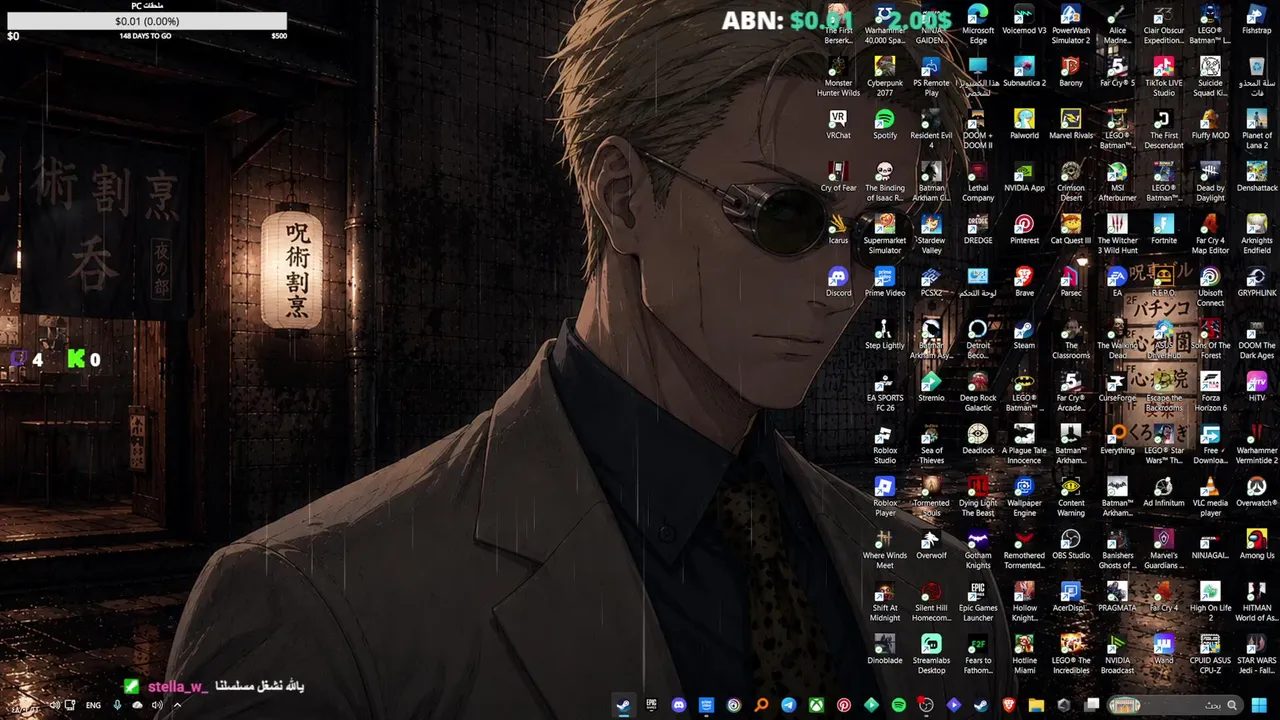Select the Overwatch desktop icon
The width and height of the screenshot is (1280, 720).
pos(1257,492)
